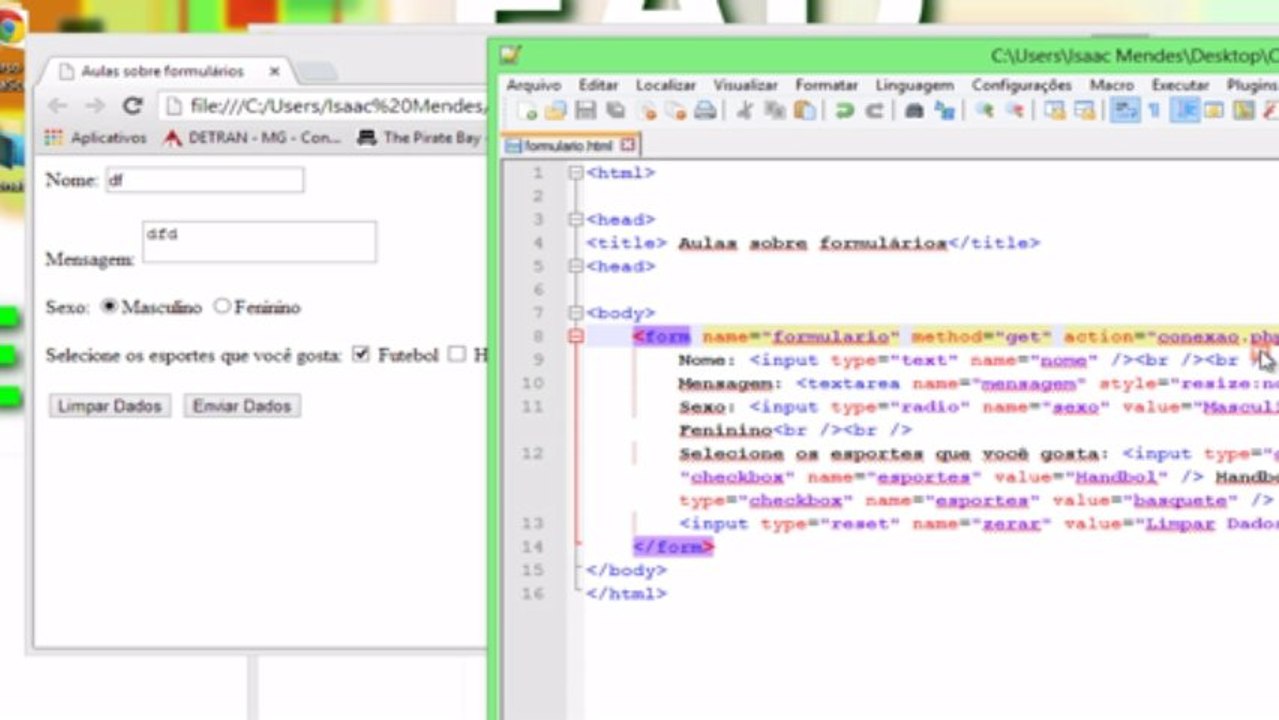Redo edit toolbar icon
Screen dimensions: 1279x720
[x=875, y=110]
